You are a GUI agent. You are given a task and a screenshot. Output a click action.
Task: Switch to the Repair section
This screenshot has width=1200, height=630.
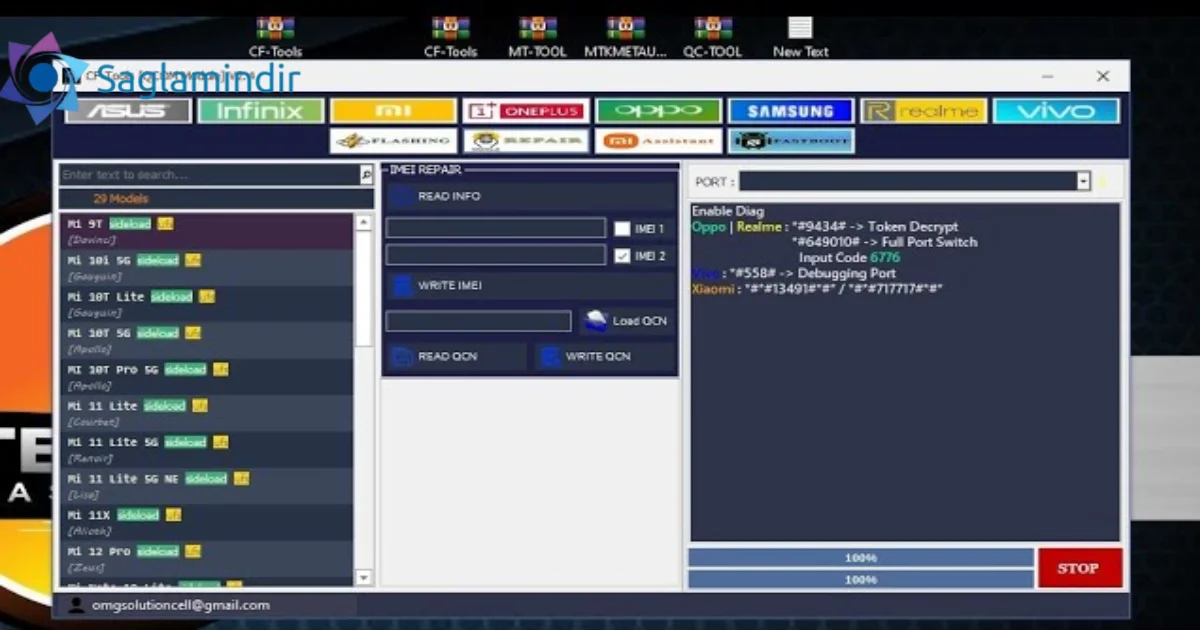tap(526, 141)
